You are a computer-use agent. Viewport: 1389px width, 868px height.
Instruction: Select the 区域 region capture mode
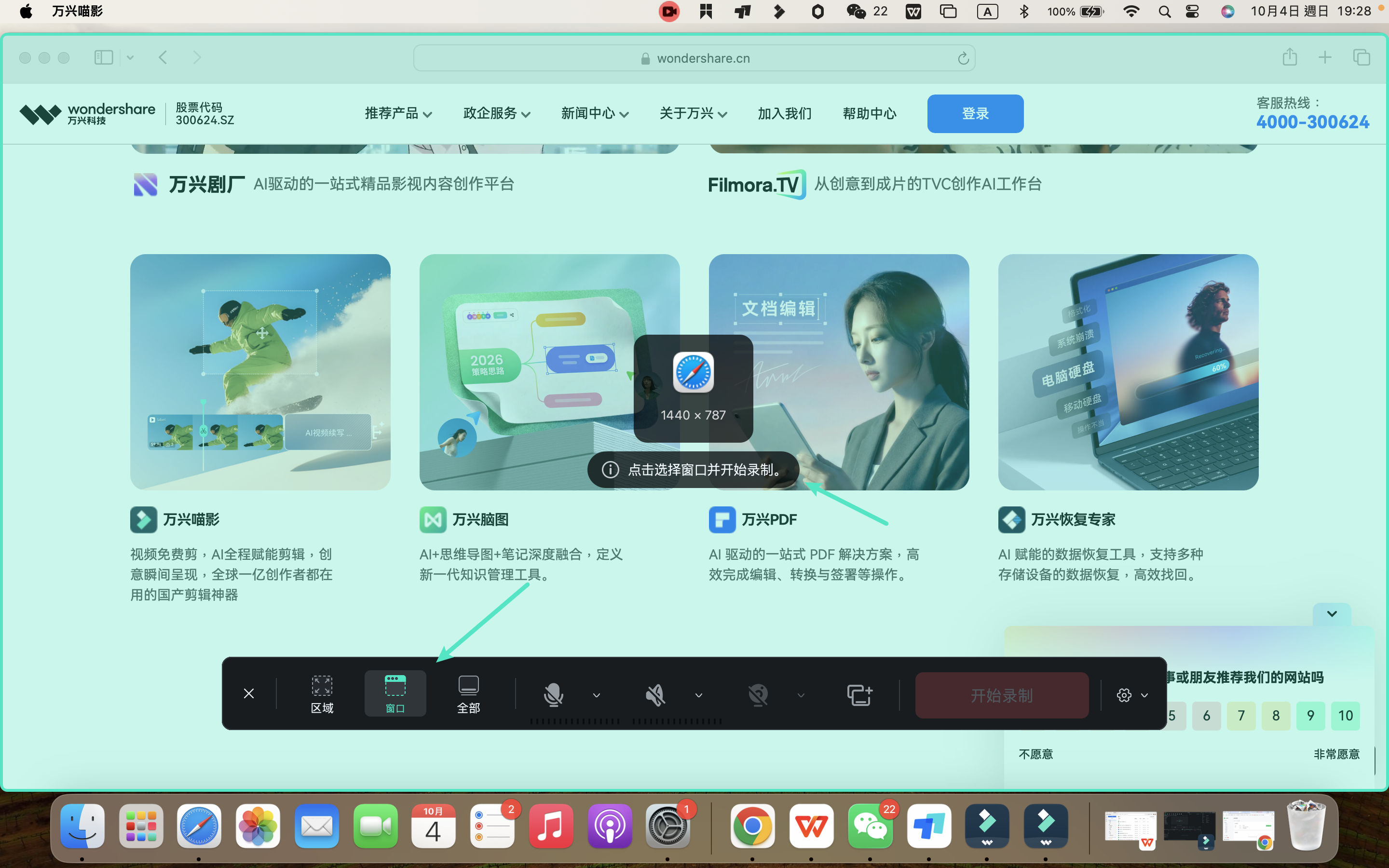point(322,693)
